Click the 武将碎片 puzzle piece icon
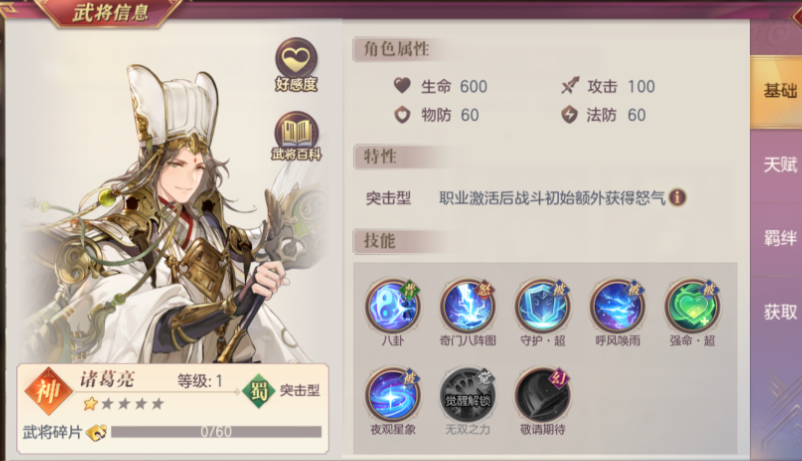This screenshot has height=461, width=802. [96, 433]
